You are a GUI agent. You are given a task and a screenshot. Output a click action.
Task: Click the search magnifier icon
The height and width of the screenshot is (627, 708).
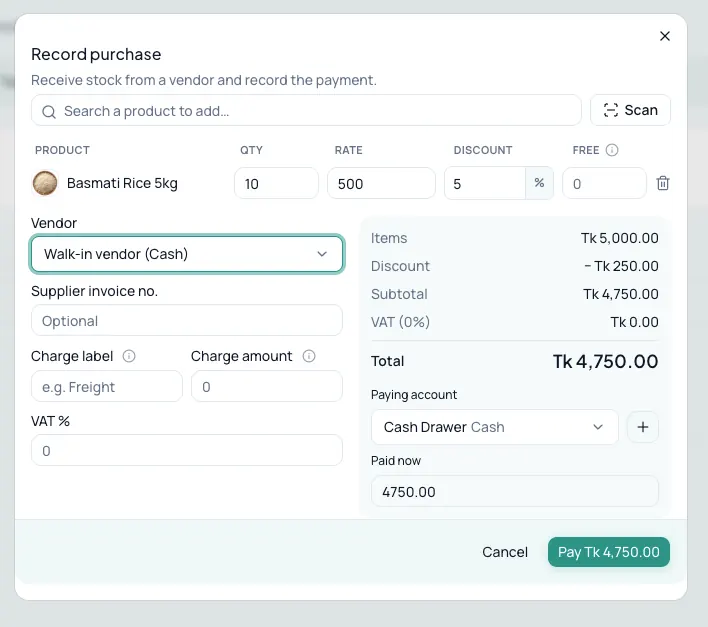49,111
